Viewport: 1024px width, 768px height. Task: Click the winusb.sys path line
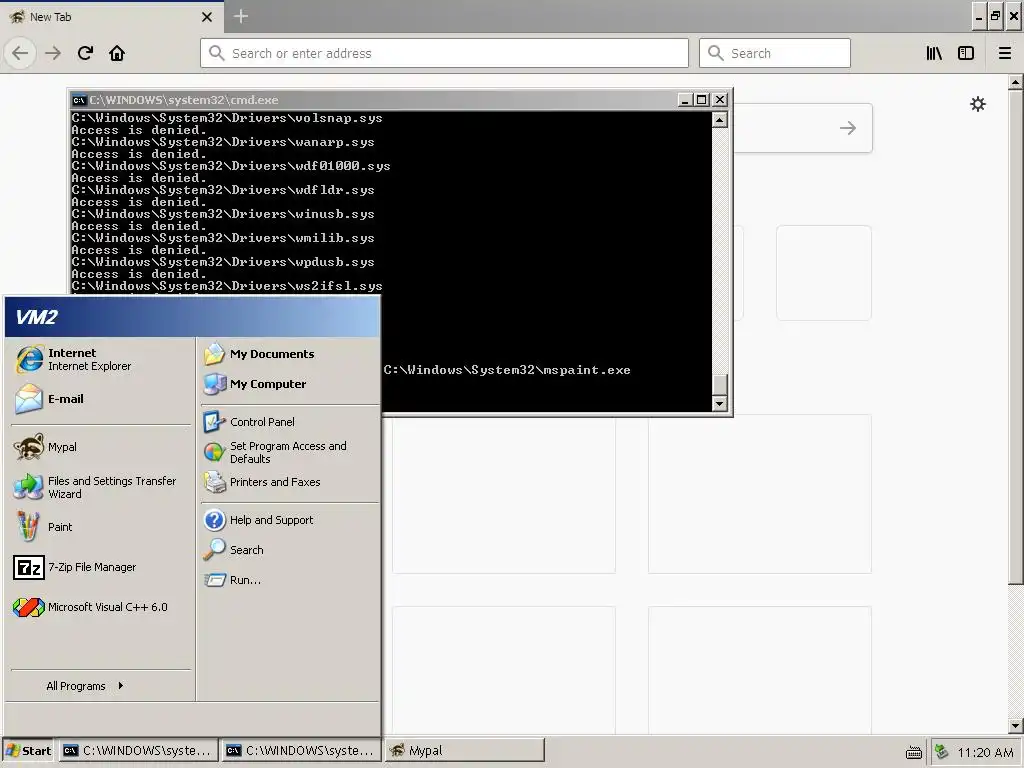tap(223, 214)
